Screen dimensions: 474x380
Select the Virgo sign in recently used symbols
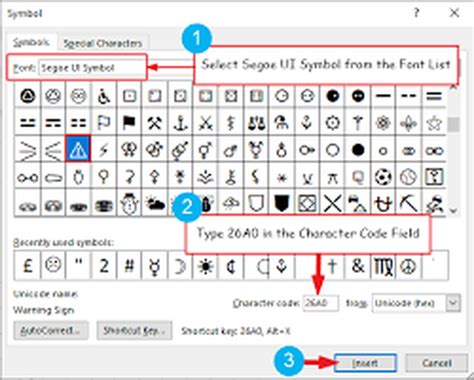(383, 266)
